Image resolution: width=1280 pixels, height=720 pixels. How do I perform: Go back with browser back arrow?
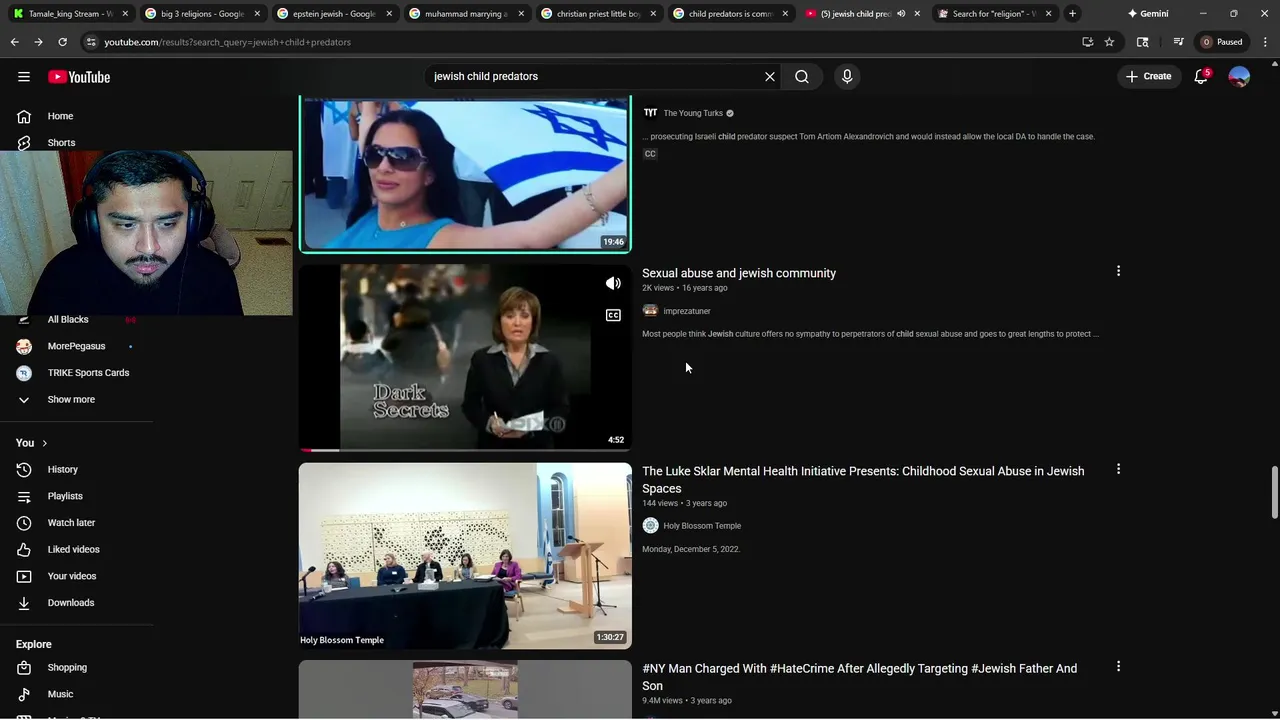click(x=14, y=42)
